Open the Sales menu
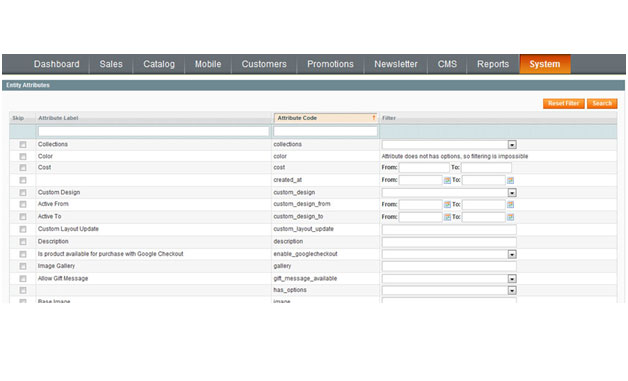The image size is (628, 381). (x=111, y=64)
